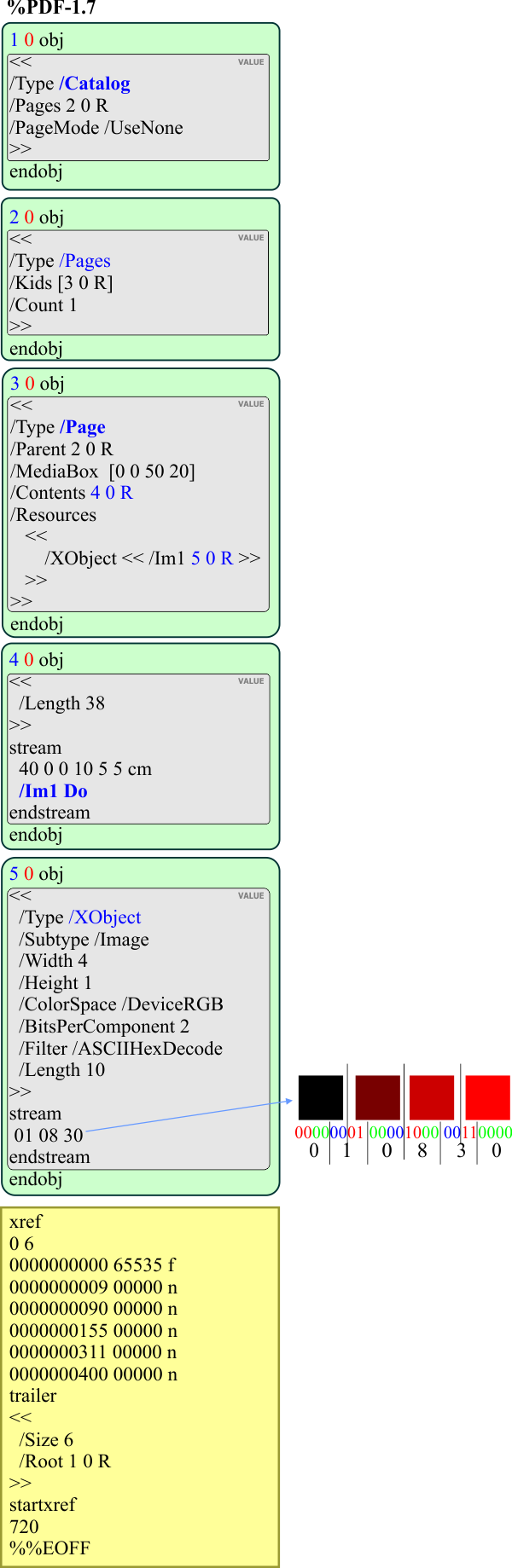This screenshot has width=512, height=1568.
Task: Select the '0000000090 00000 n' entry
Action: pos(94,1309)
